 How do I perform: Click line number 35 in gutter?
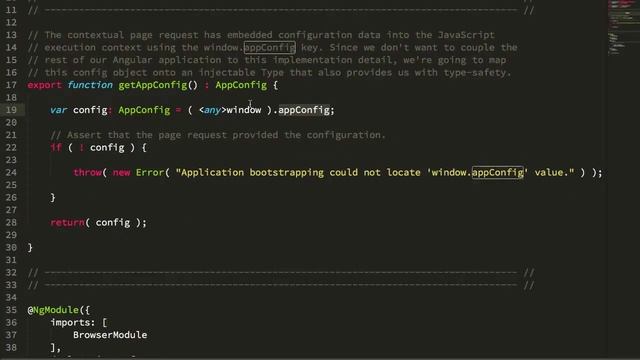click(x=11, y=310)
